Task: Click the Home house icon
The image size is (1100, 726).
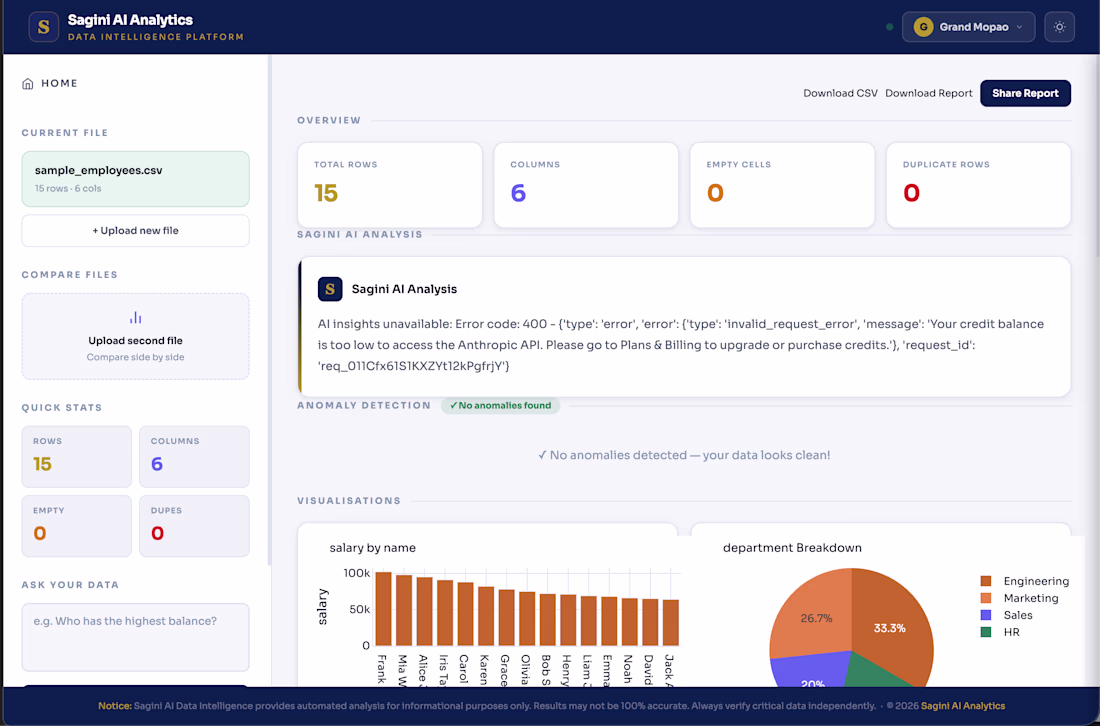Action: tap(28, 84)
